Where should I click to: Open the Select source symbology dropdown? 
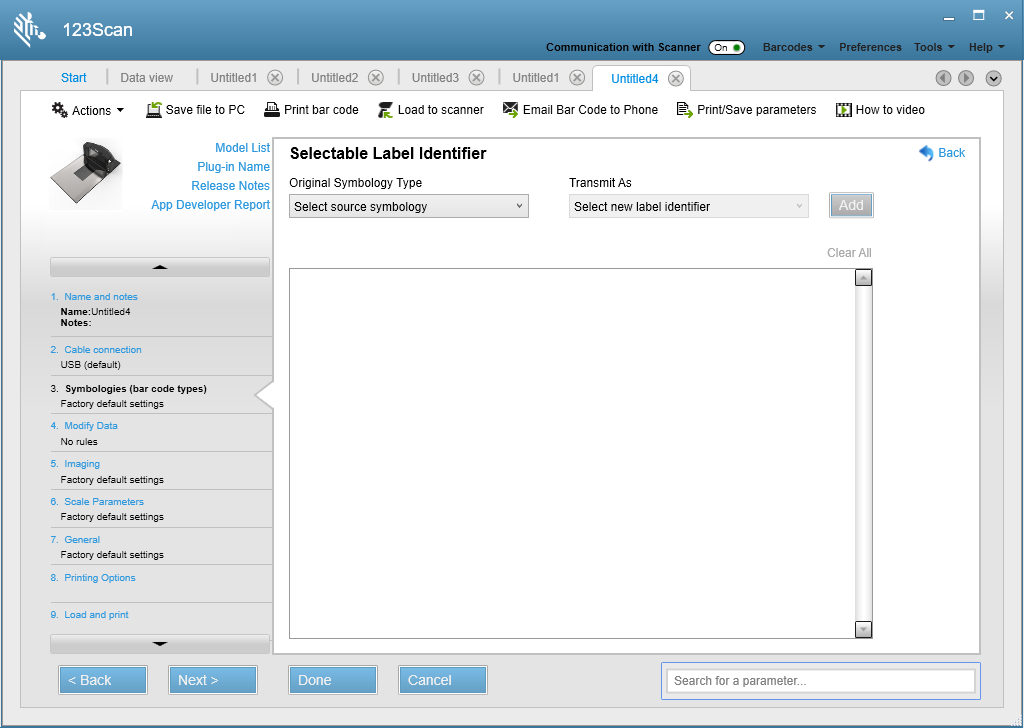click(x=408, y=205)
